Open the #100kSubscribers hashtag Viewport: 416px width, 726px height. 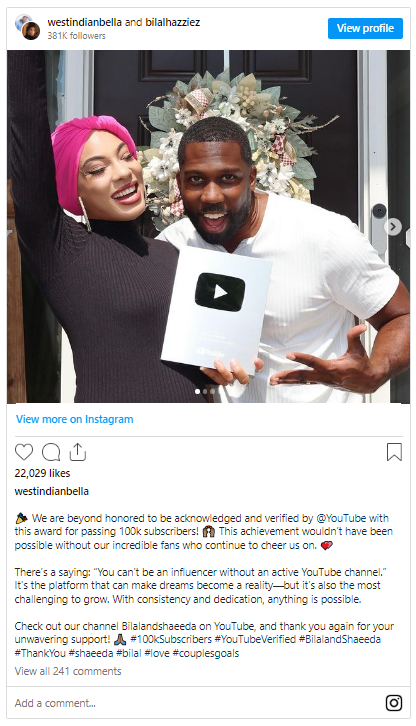tap(171, 639)
